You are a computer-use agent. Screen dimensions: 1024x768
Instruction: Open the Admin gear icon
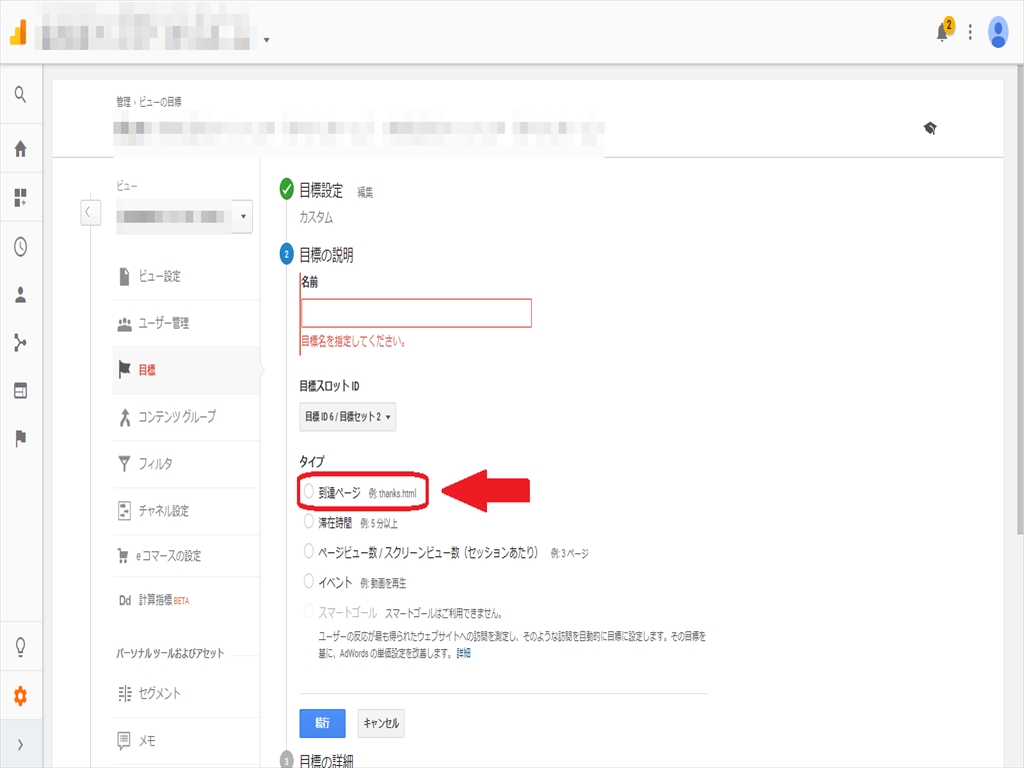(20, 697)
